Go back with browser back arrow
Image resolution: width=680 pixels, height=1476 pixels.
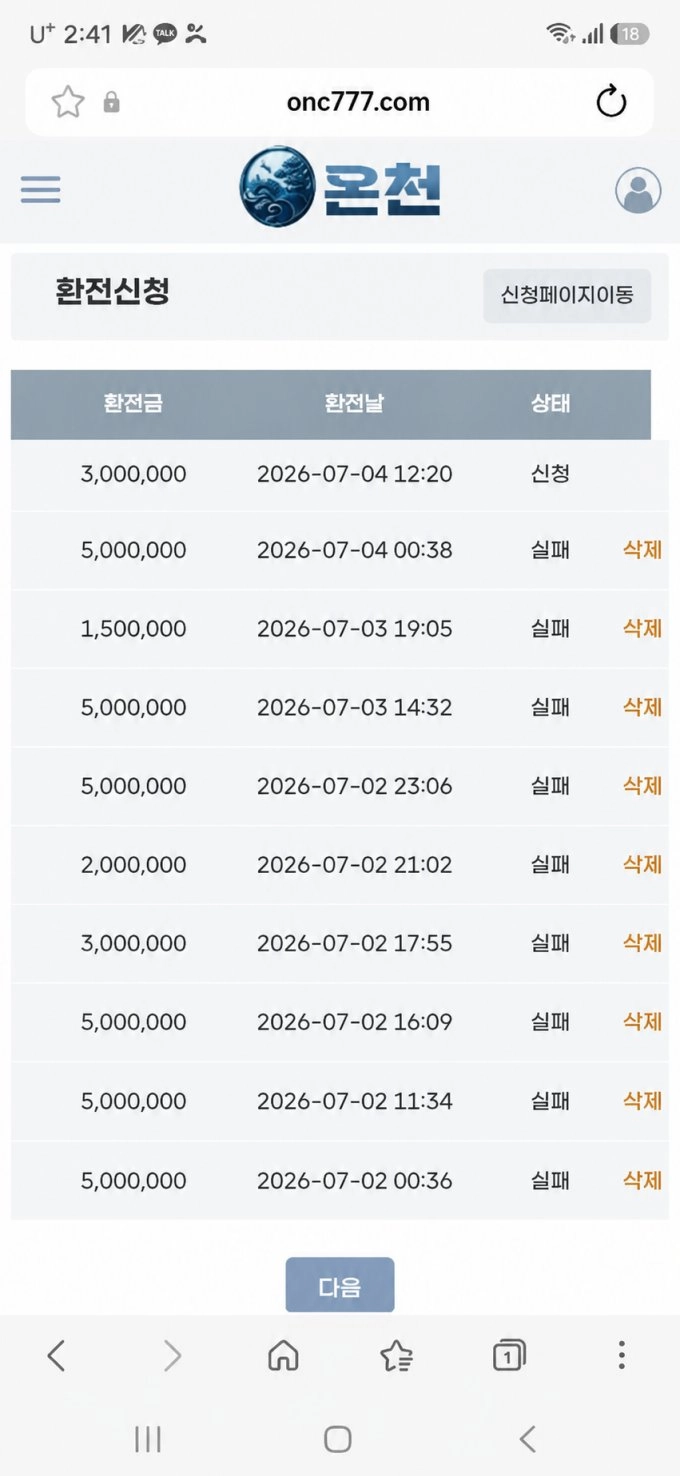point(56,1355)
